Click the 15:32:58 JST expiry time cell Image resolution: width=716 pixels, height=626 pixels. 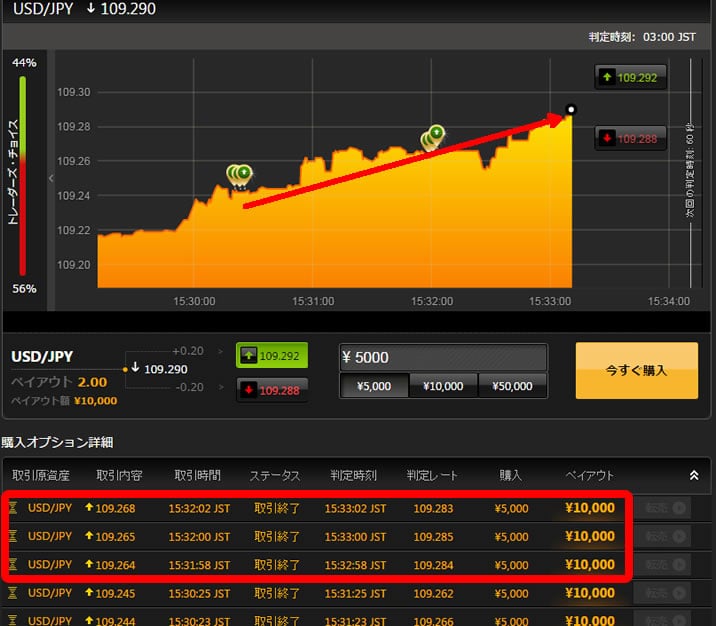pyautogui.click(x=355, y=565)
